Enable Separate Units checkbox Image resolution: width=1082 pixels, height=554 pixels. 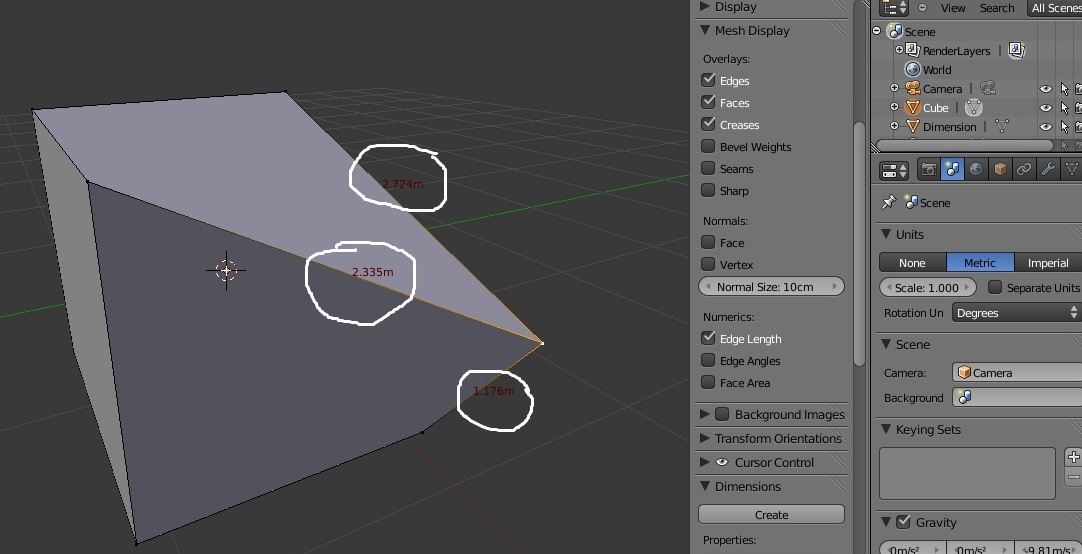point(995,287)
